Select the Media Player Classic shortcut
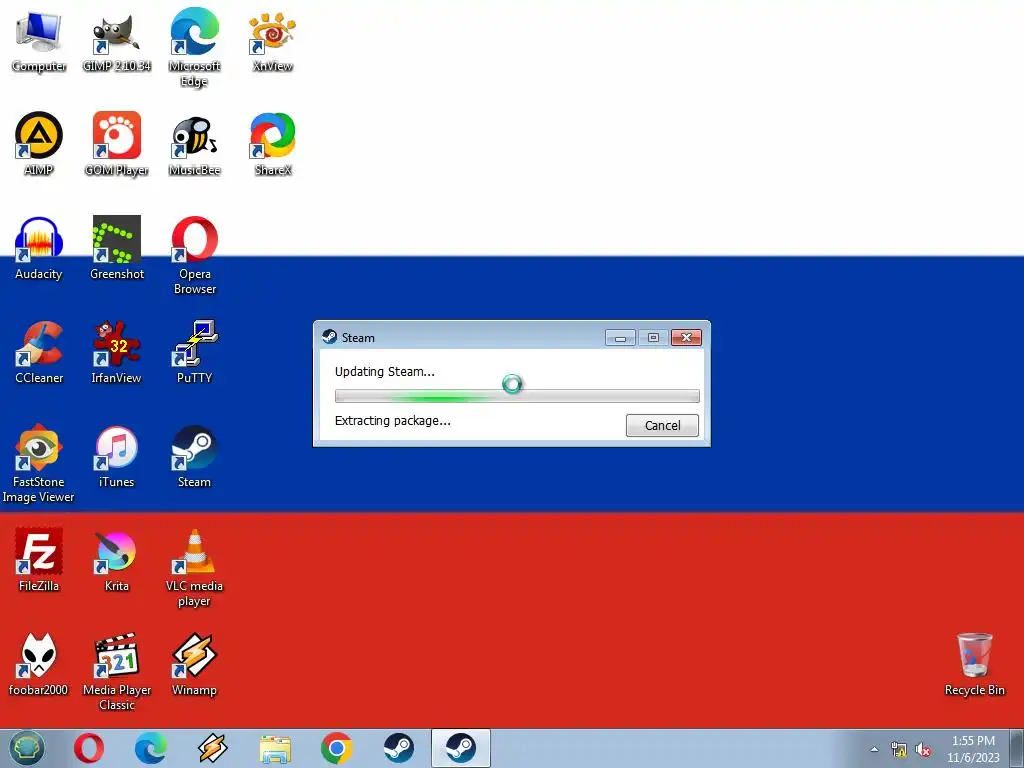This screenshot has width=1024, height=768. click(x=116, y=671)
